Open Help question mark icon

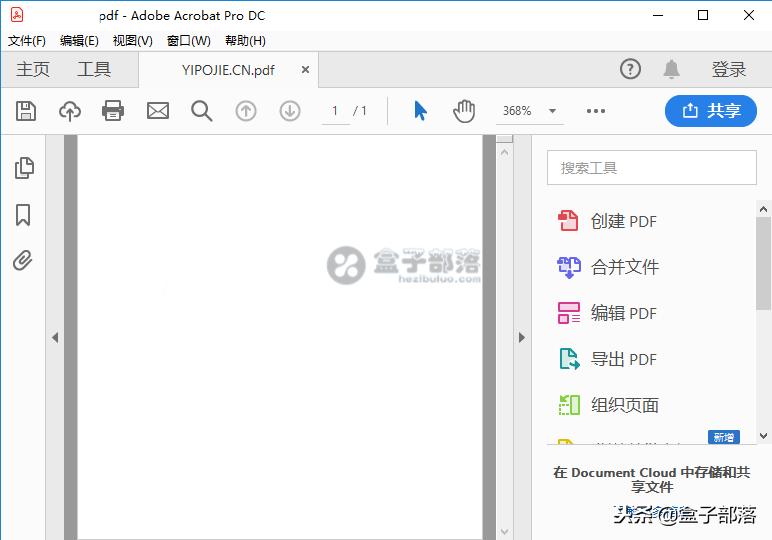click(x=630, y=69)
